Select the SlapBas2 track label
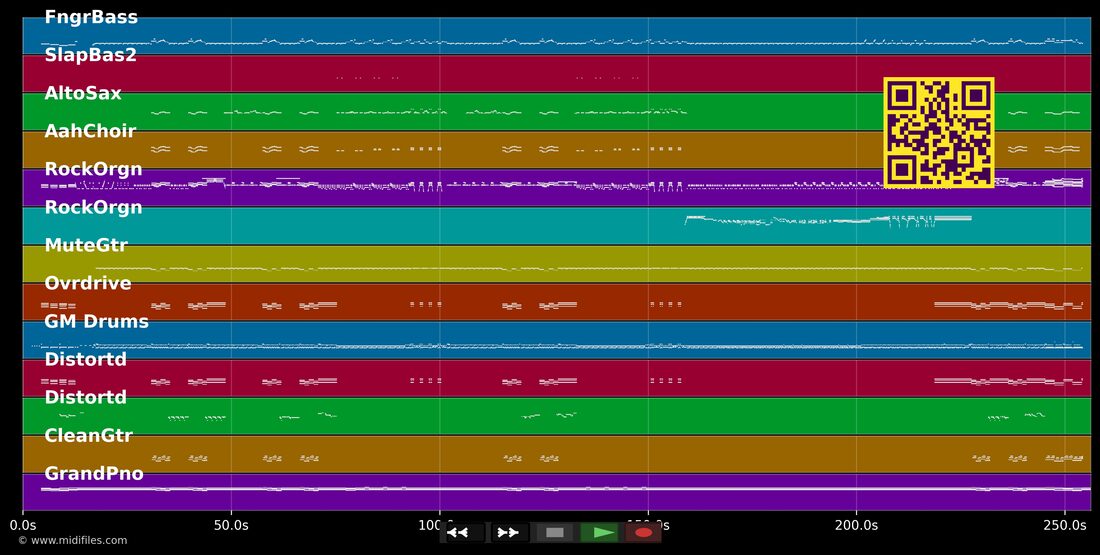Image resolution: width=1100 pixels, height=555 pixels. [x=90, y=55]
